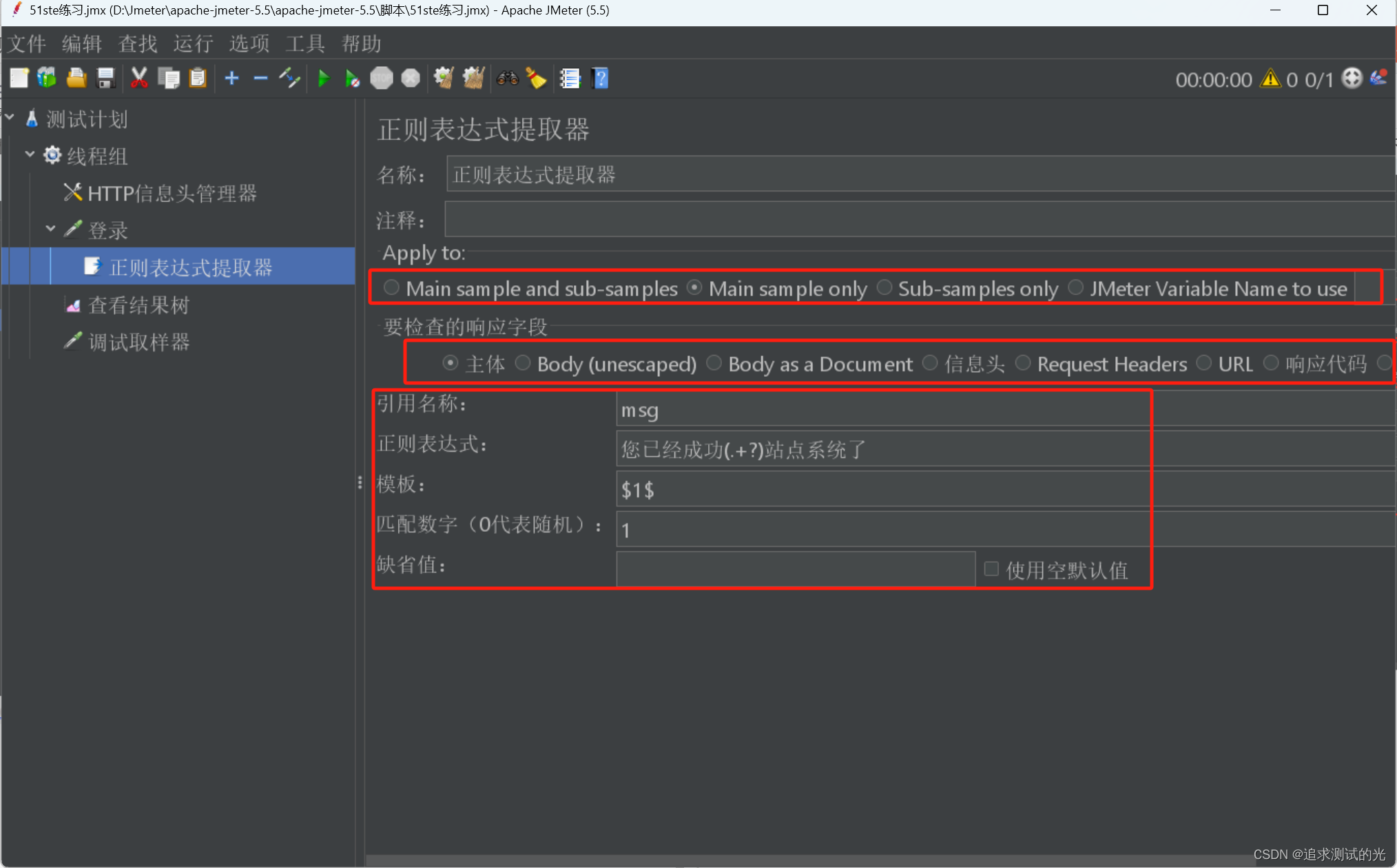This screenshot has height=868, width=1397.
Task: Click the 匹配数字 input field
Action: (x=1006, y=530)
